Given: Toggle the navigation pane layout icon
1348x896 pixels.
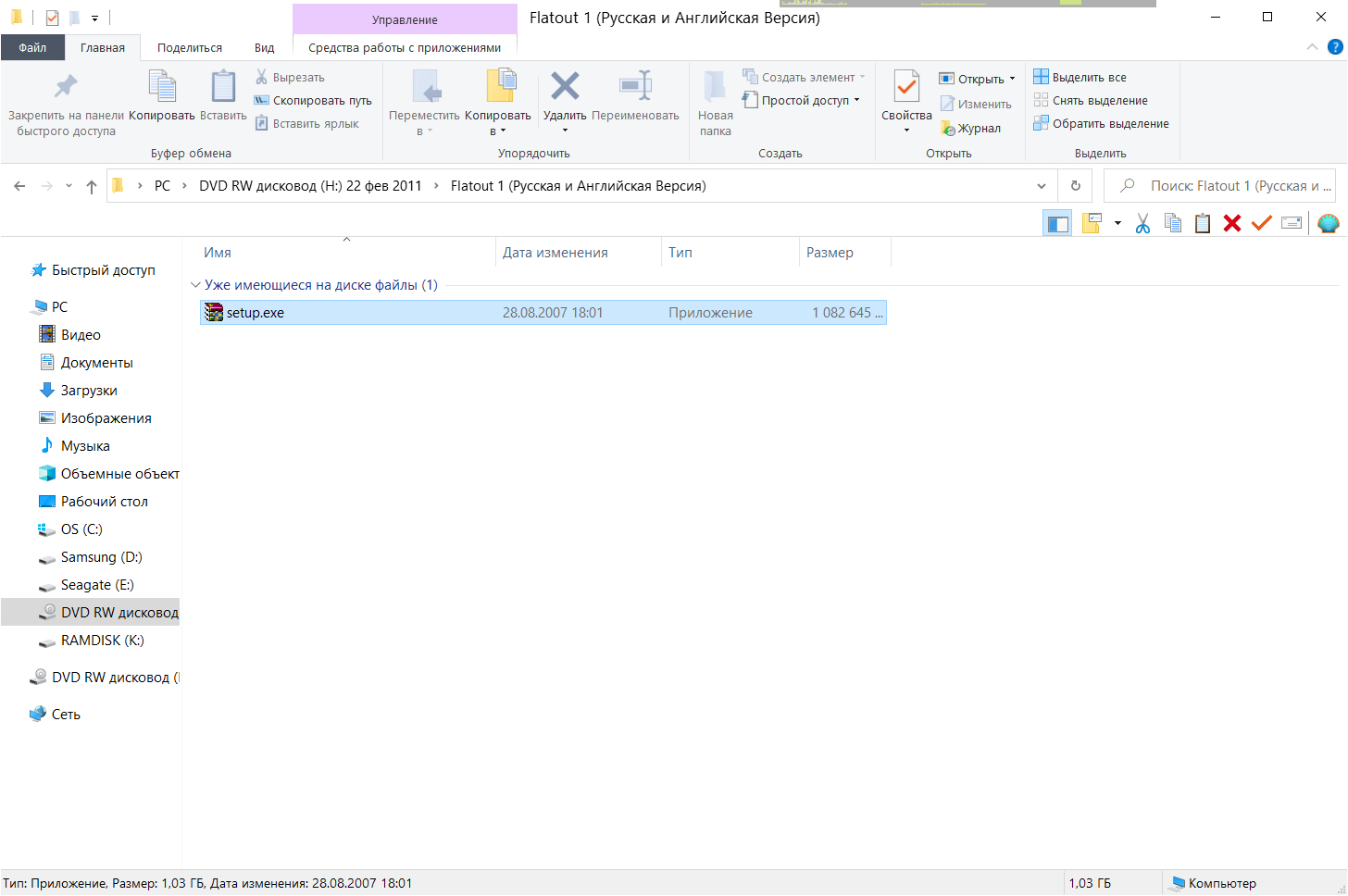Looking at the screenshot, I should (x=1057, y=223).
